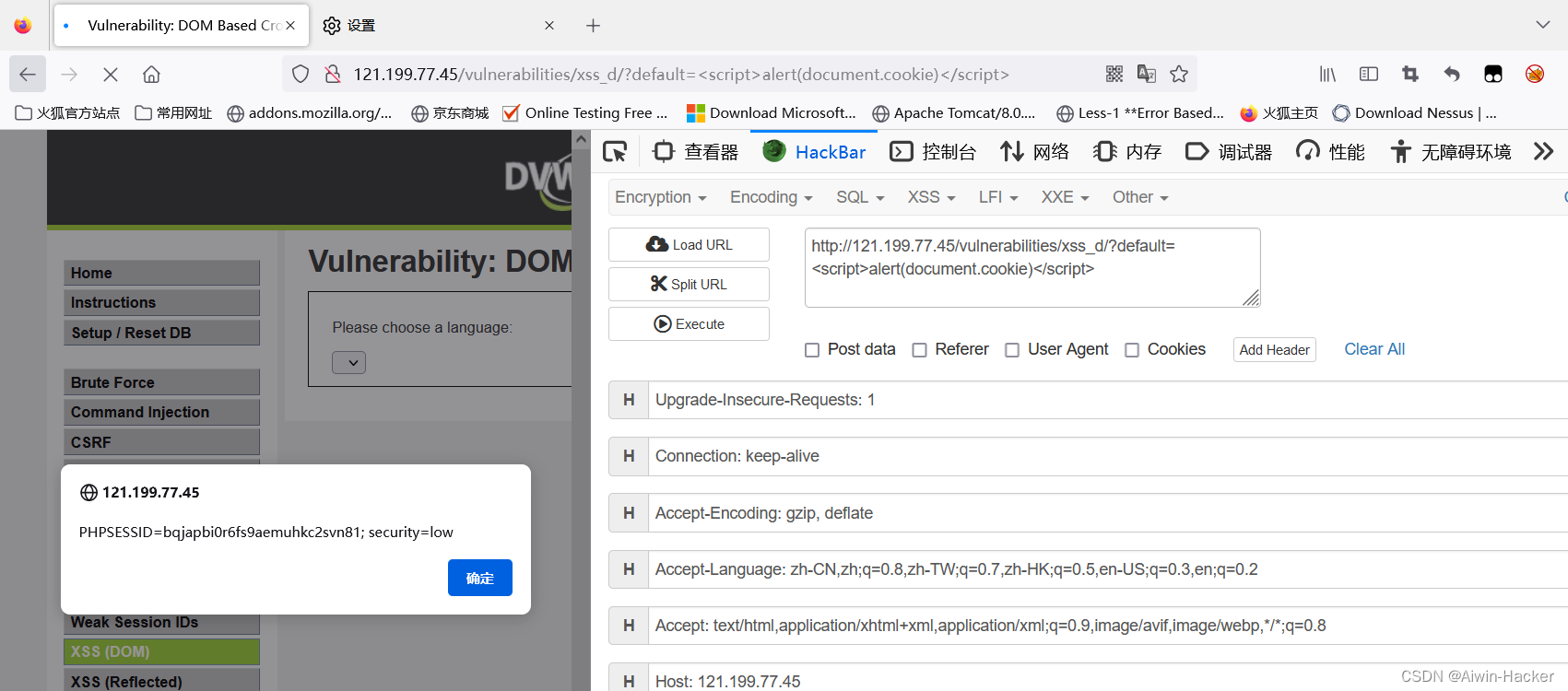Open the Console (控制台) tab

[x=933, y=152]
